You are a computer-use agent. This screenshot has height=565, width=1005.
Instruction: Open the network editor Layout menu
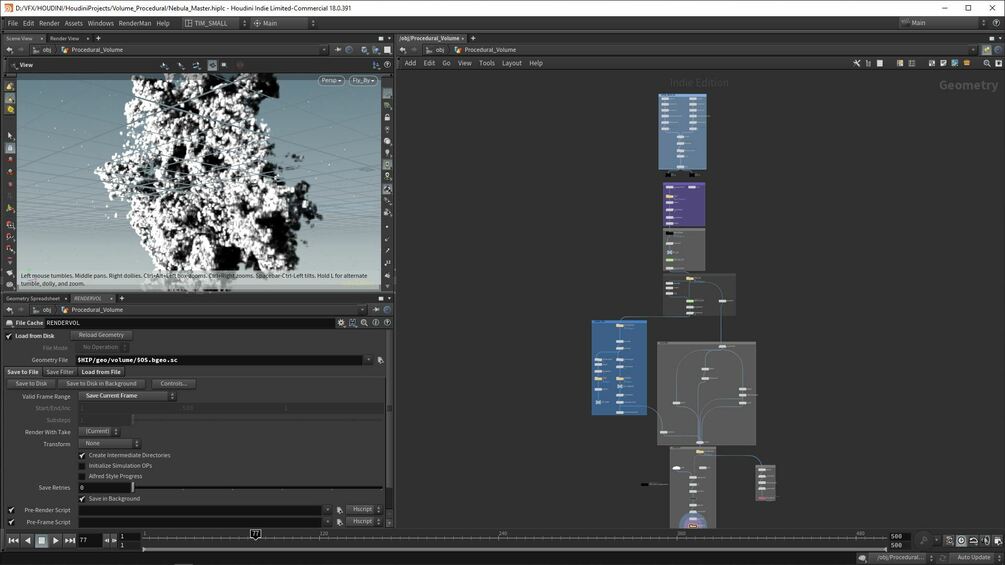click(x=511, y=63)
